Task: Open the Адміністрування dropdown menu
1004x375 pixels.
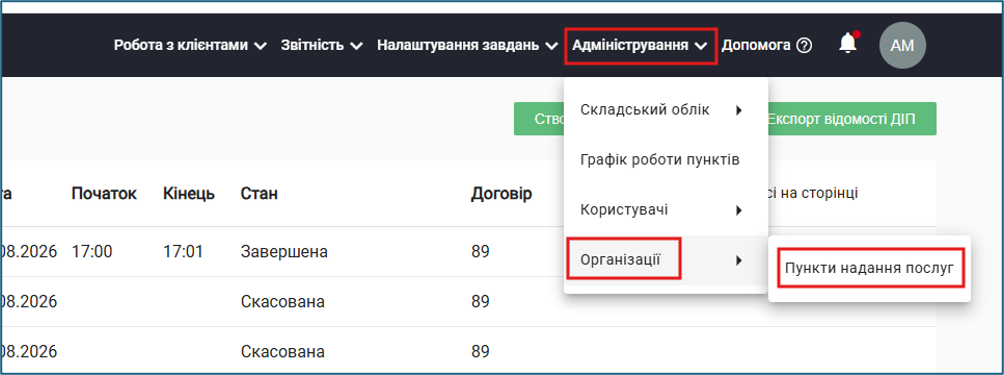Action: (640, 45)
